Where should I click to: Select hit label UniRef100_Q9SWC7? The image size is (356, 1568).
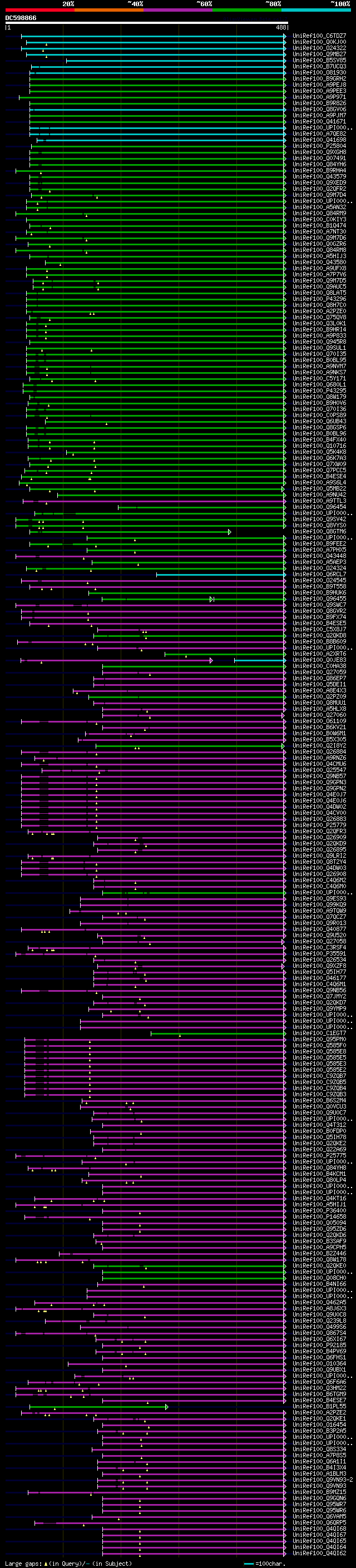tap(319, 605)
